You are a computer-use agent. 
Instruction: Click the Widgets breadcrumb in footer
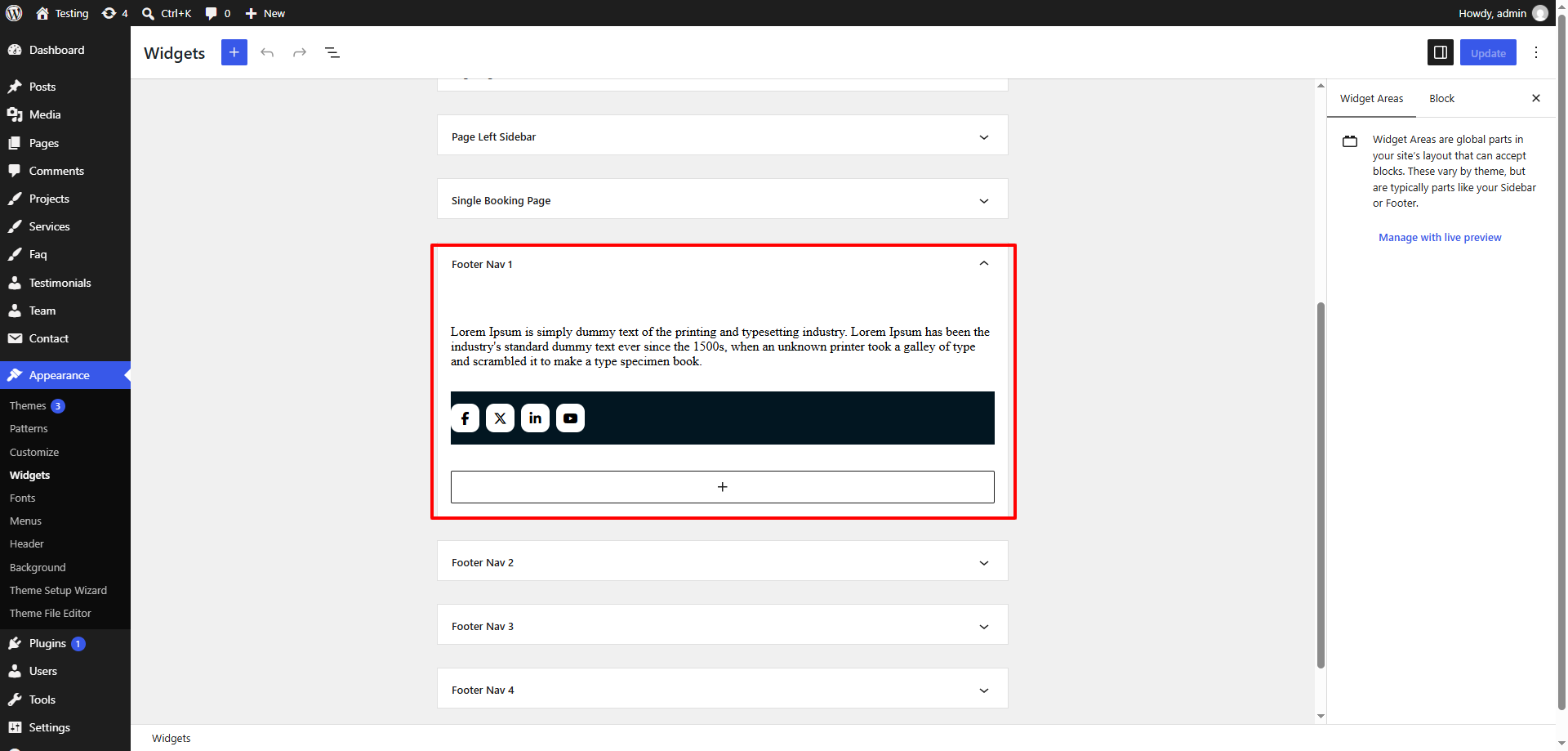tap(171, 738)
